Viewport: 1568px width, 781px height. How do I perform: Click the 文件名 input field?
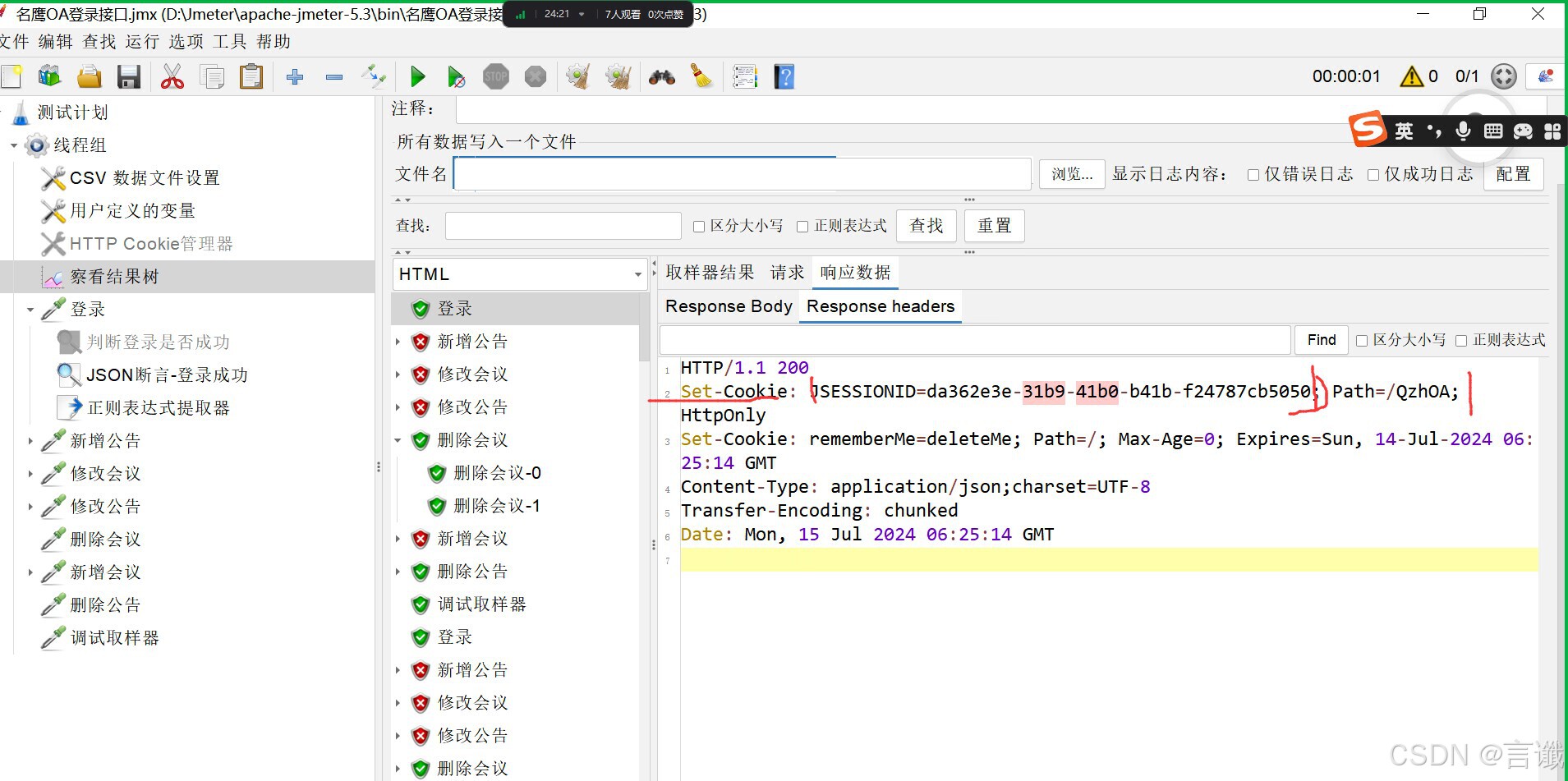(743, 174)
